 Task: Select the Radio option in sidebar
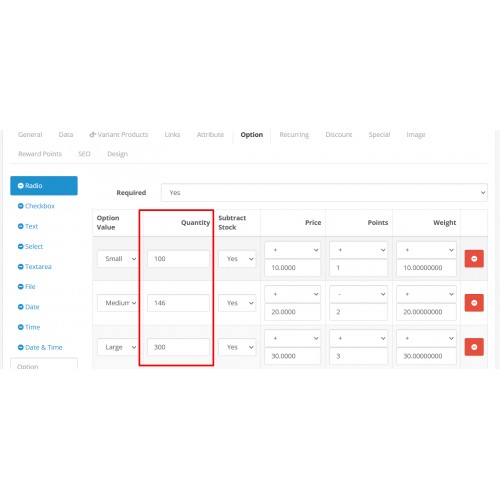coord(44,186)
